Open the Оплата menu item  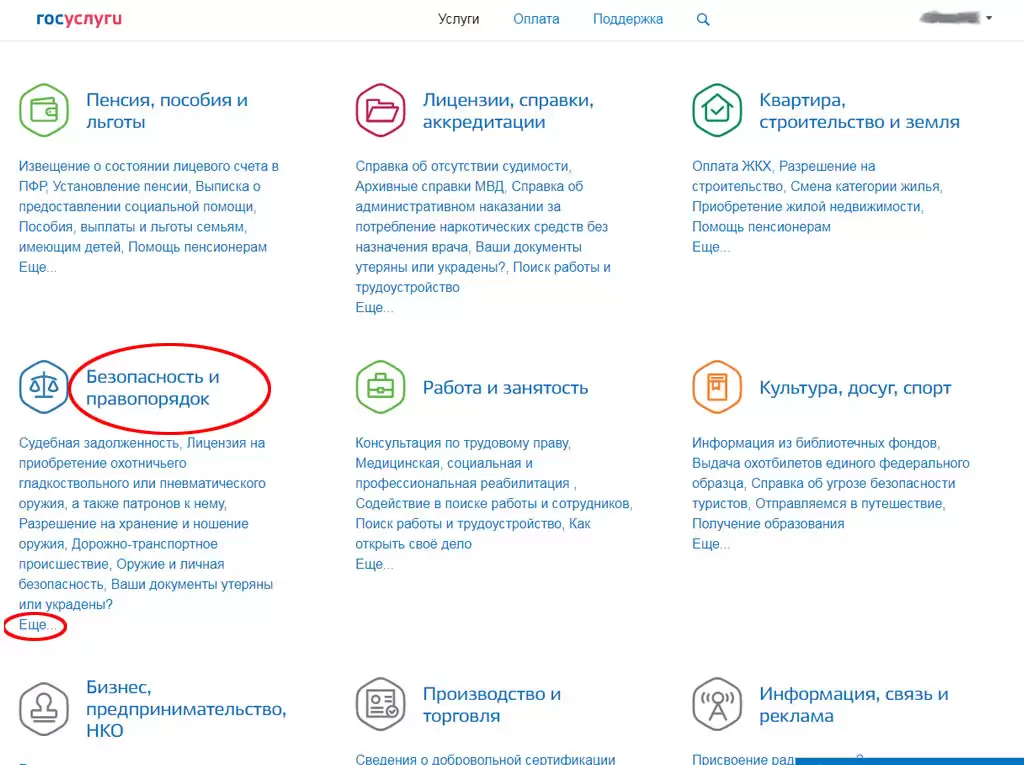point(536,19)
